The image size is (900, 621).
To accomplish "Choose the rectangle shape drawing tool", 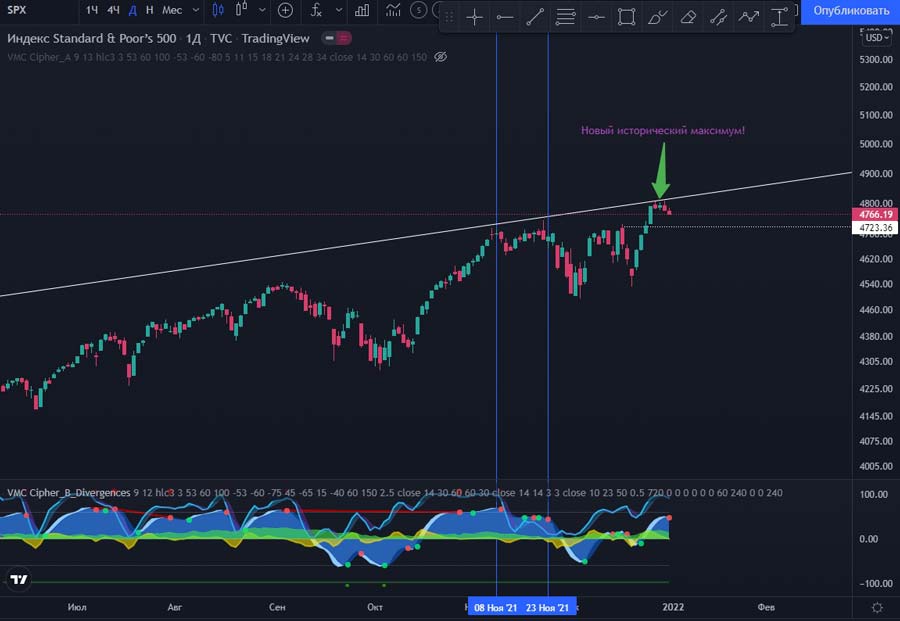I will point(626,17).
